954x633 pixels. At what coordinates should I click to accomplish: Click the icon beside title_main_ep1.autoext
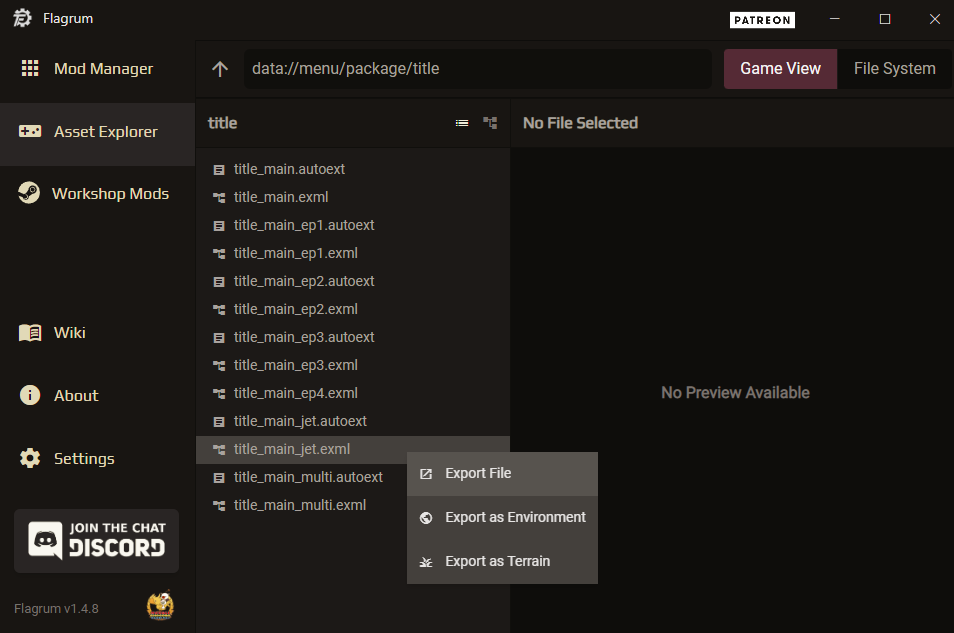[219, 226]
